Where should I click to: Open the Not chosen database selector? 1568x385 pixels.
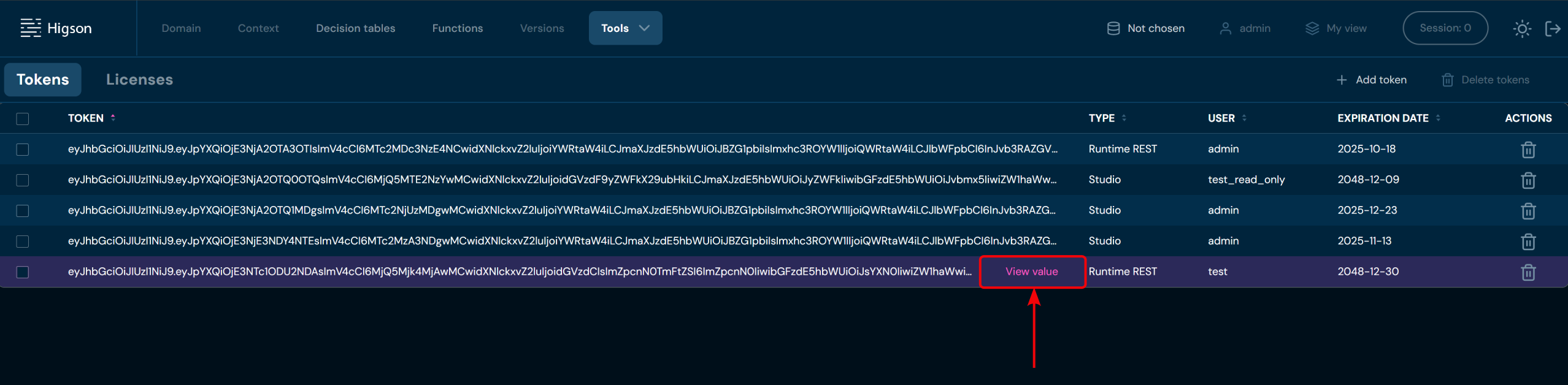click(x=1145, y=28)
